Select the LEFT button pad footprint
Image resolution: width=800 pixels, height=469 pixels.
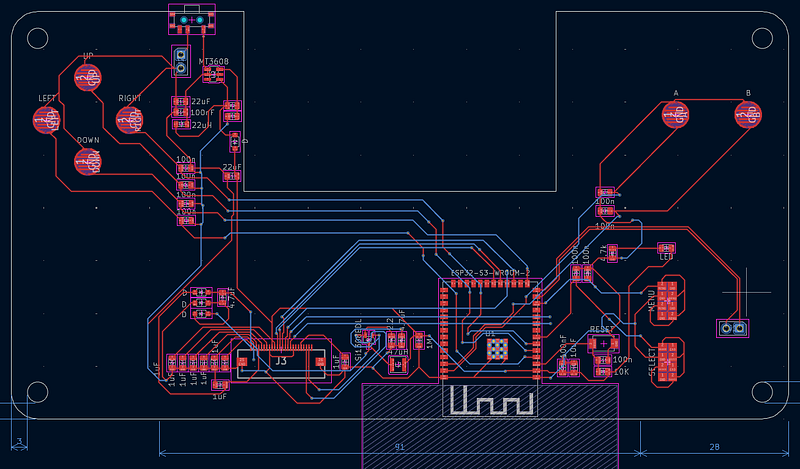coord(46,120)
